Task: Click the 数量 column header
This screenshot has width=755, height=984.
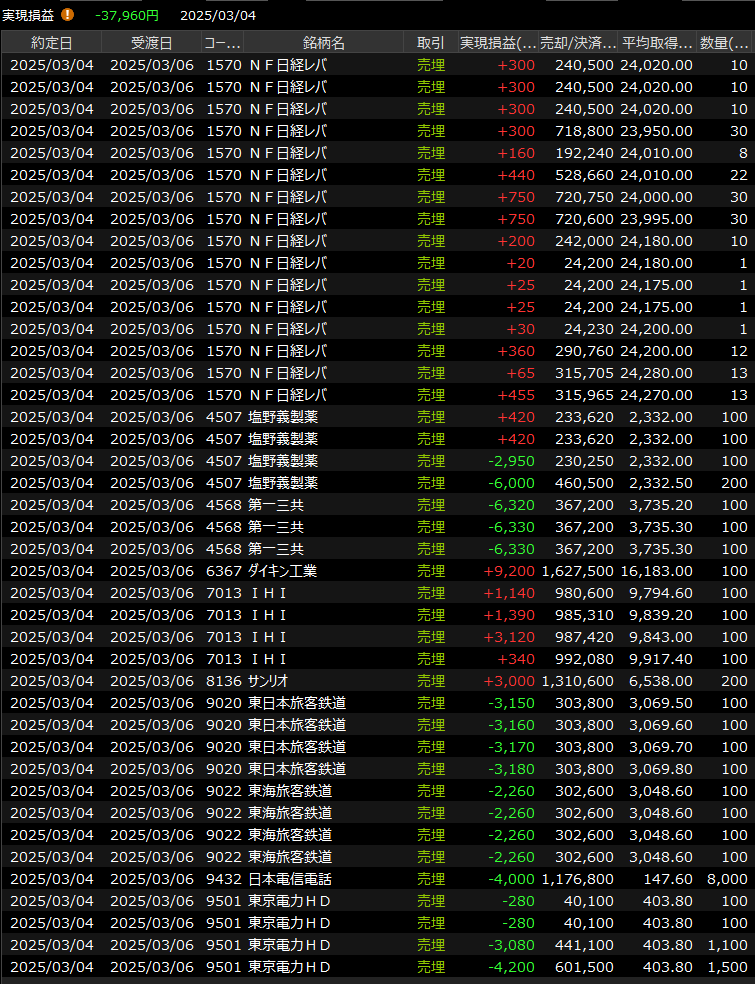Action: click(x=724, y=43)
